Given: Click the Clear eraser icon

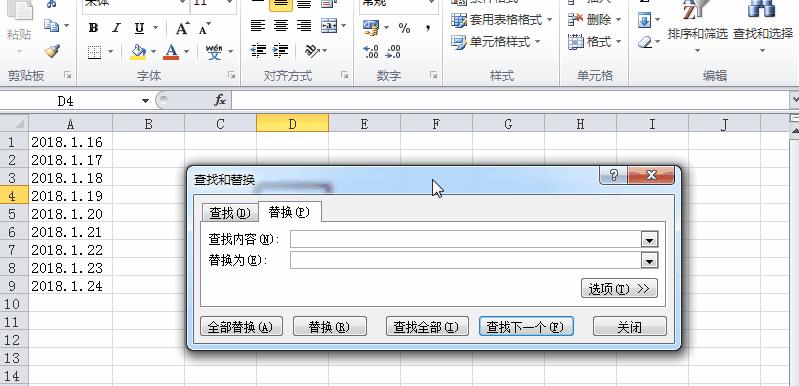Looking at the screenshot, I should click(645, 42).
